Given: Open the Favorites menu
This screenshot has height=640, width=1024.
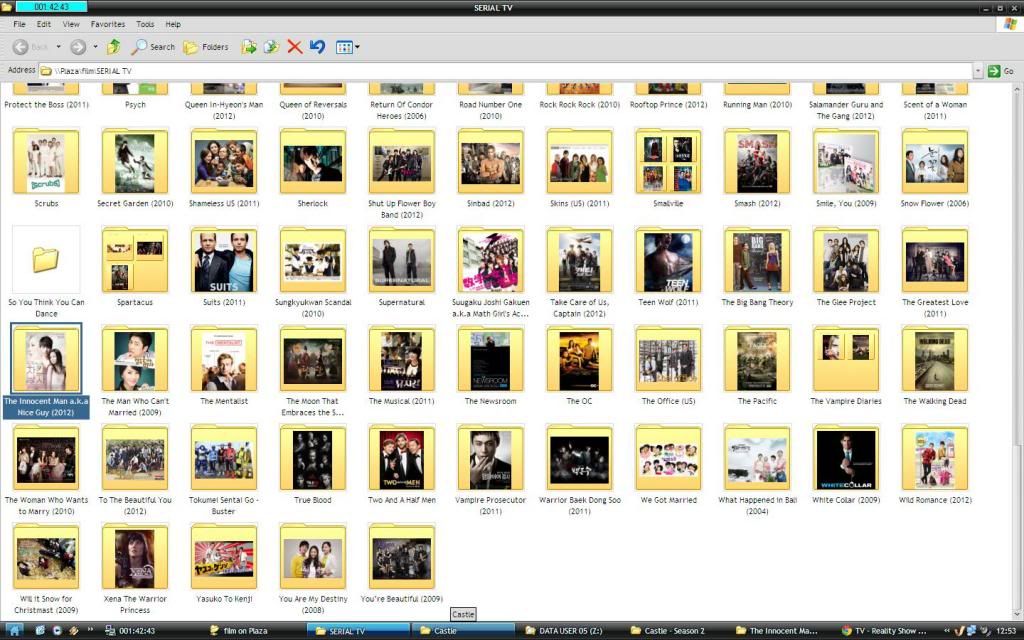Looking at the screenshot, I should (x=108, y=24).
